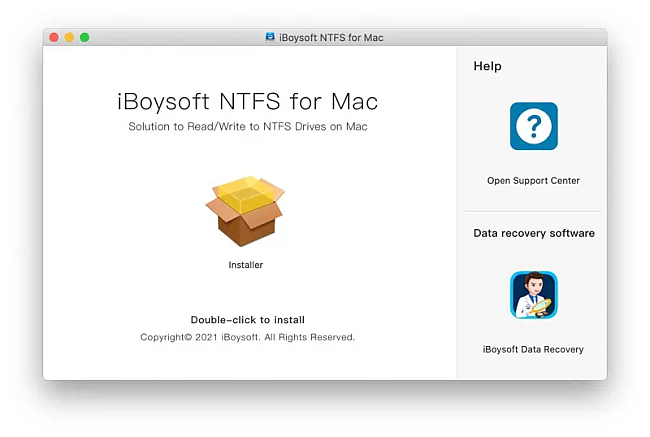Zoom the window with the green button
This screenshot has height=437, width=650.
click(x=85, y=37)
